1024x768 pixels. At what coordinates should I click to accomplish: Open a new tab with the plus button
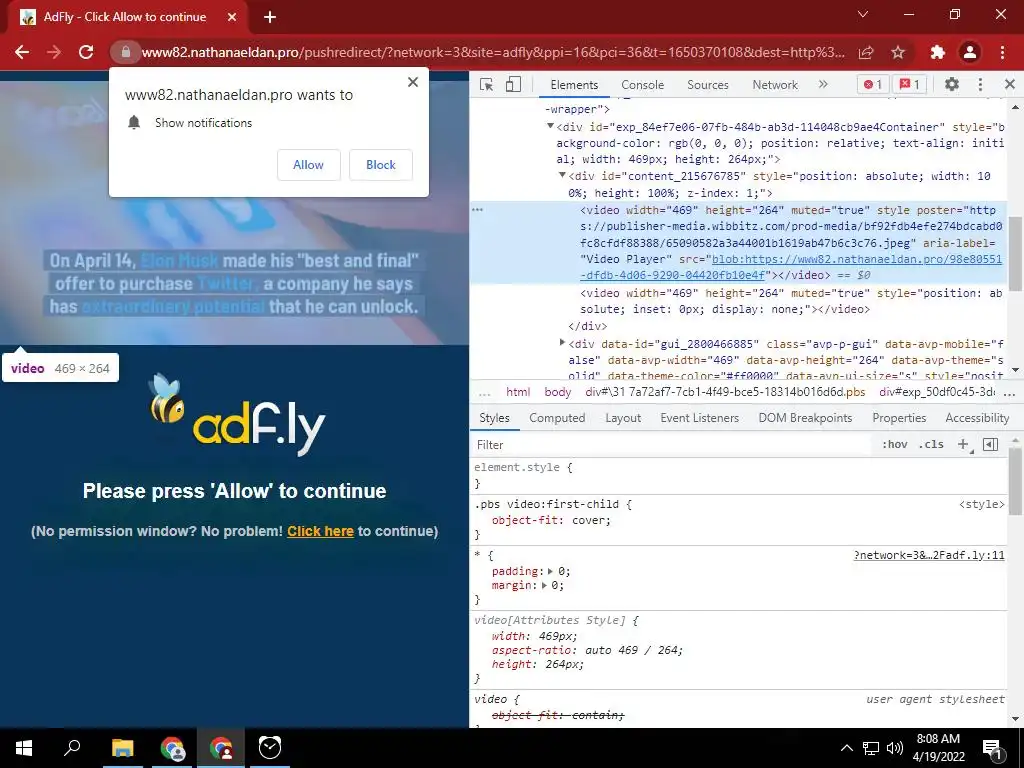(x=270, y=17)
